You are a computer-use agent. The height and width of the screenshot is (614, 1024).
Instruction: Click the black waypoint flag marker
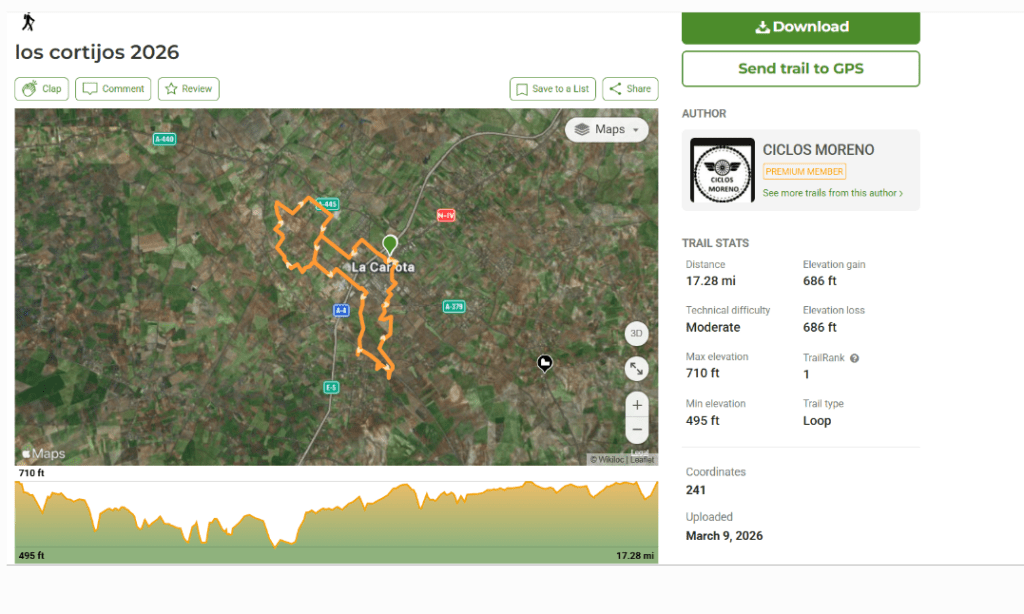tap(545, 363)
